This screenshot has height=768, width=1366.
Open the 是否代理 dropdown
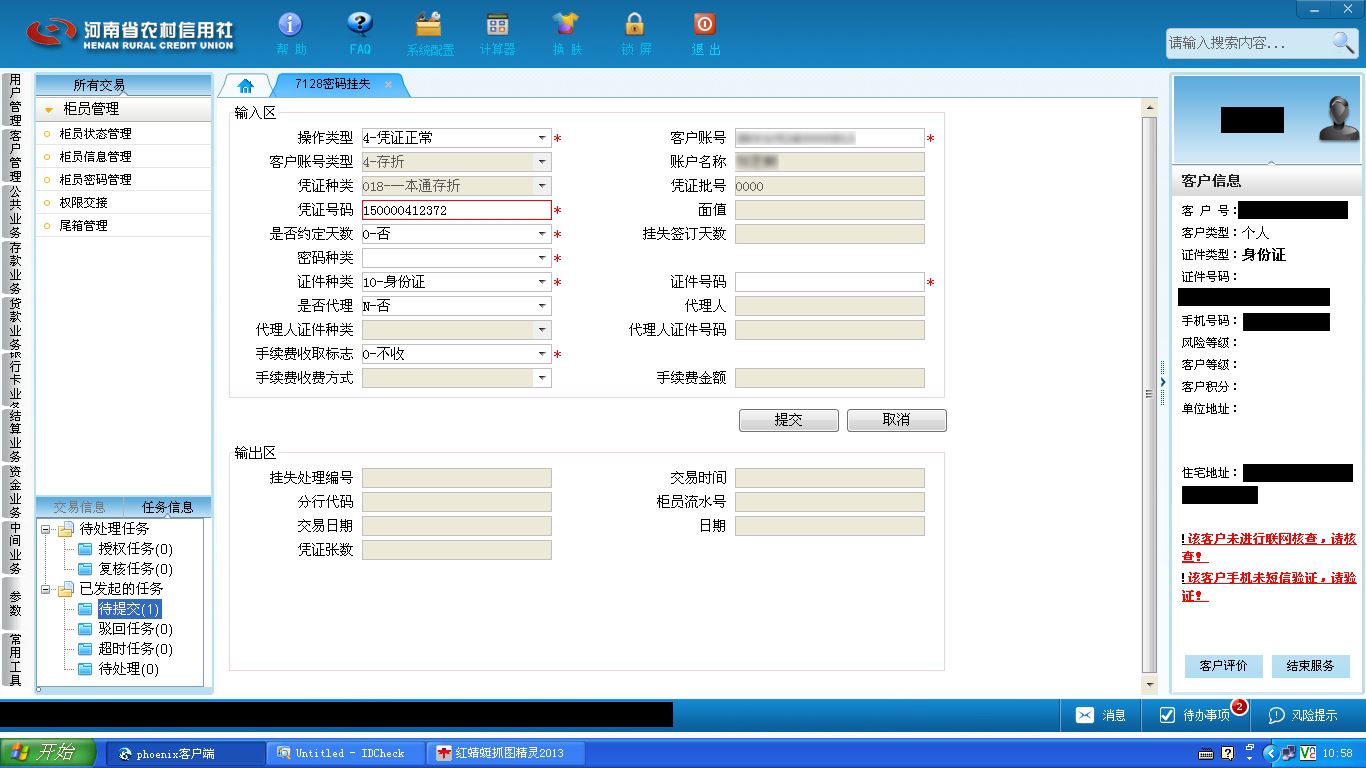pos(542,306)
